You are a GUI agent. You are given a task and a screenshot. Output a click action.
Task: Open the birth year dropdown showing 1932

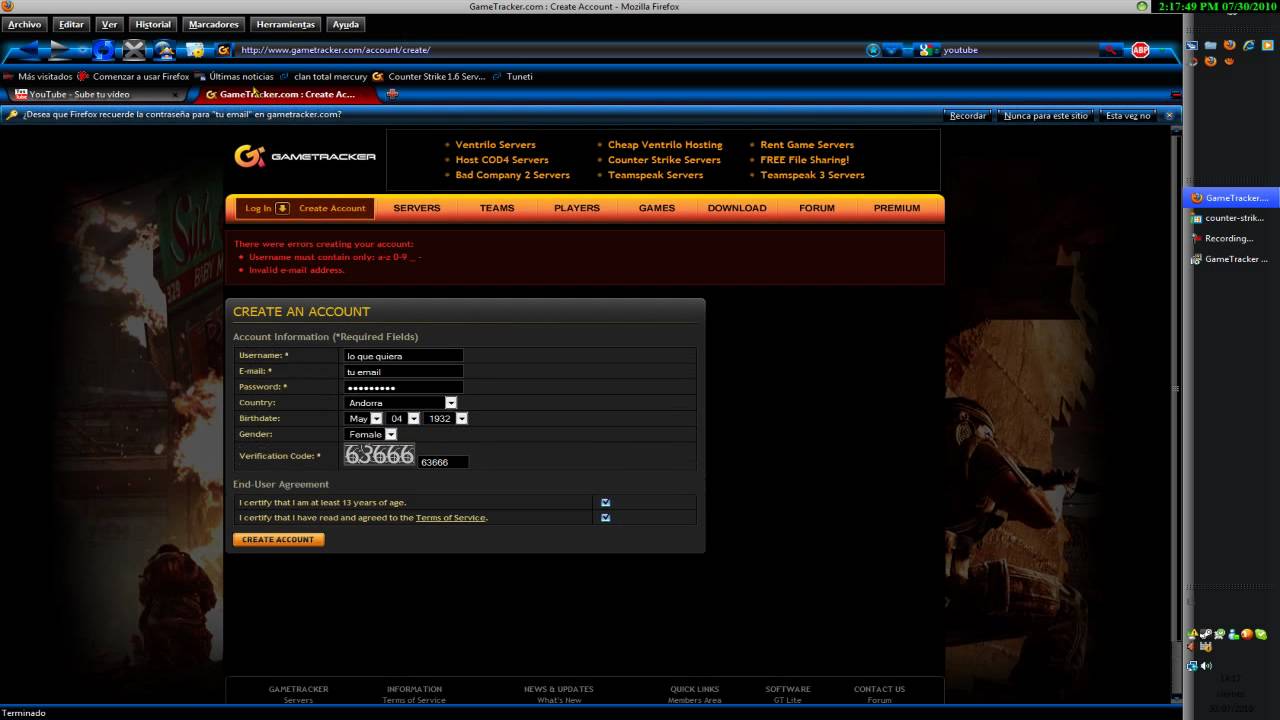click(445, 419)
